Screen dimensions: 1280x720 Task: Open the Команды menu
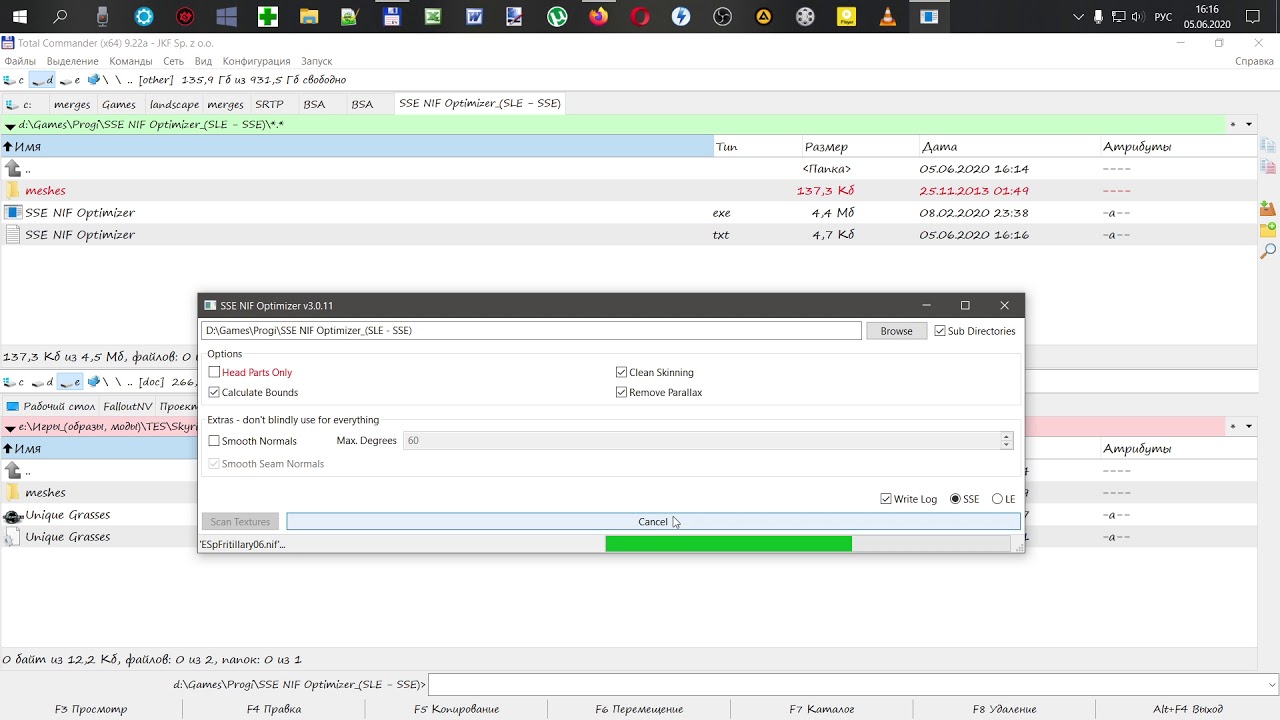coord(131,61)
